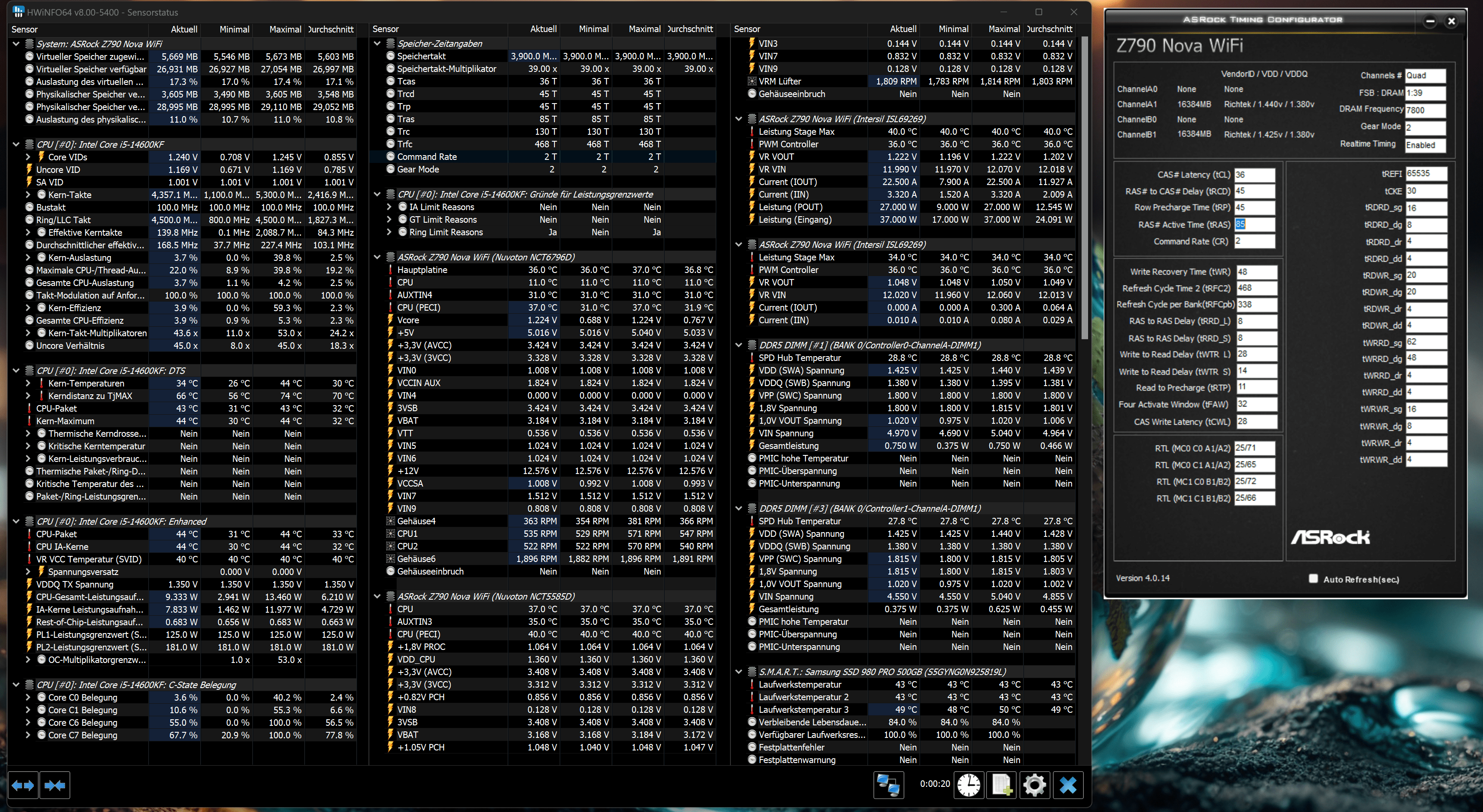
Task: Reset the elapsed timer clock icon
Action: (969, 785)
